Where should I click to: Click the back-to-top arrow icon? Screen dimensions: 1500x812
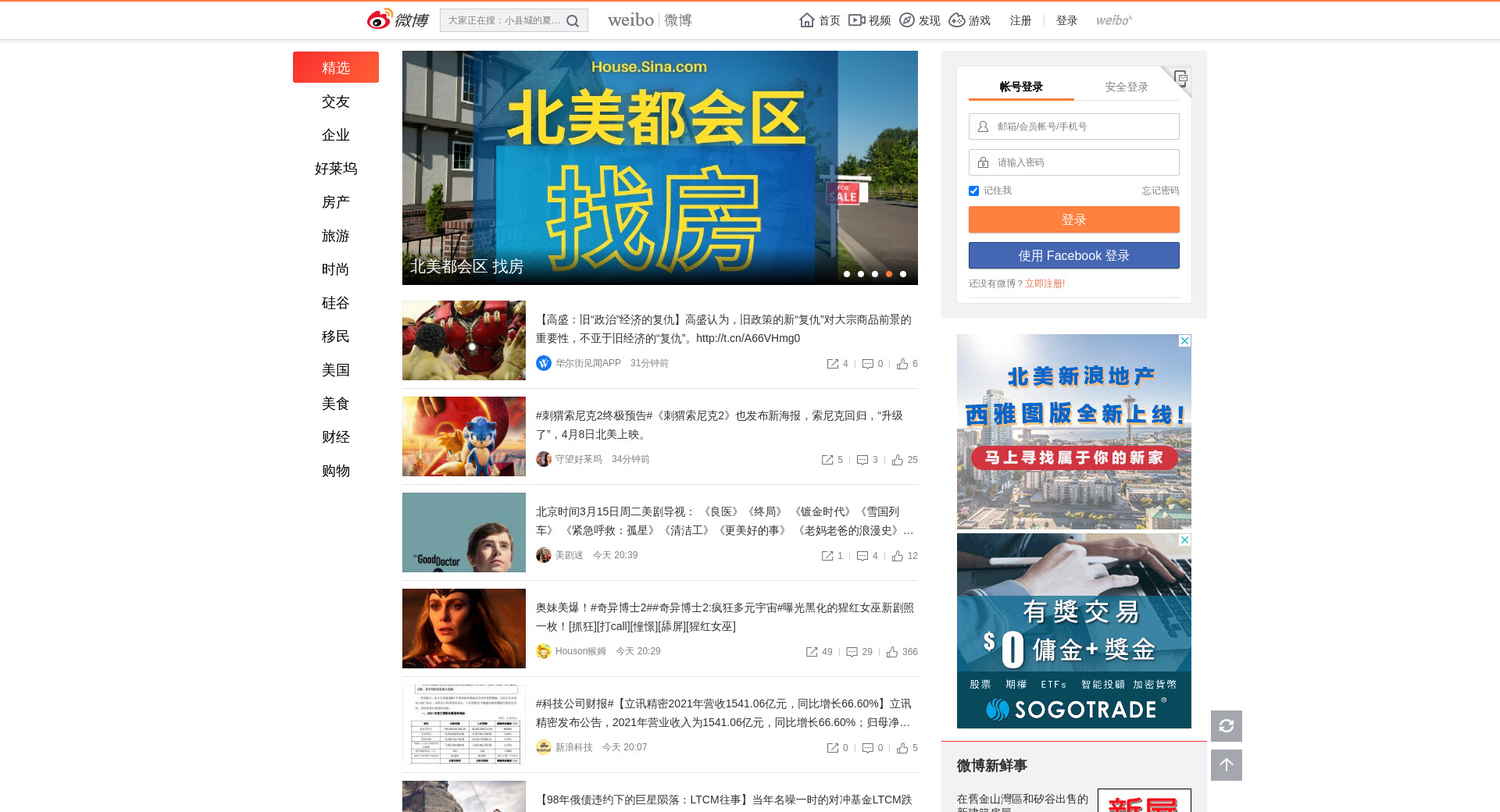(1226, 765)
